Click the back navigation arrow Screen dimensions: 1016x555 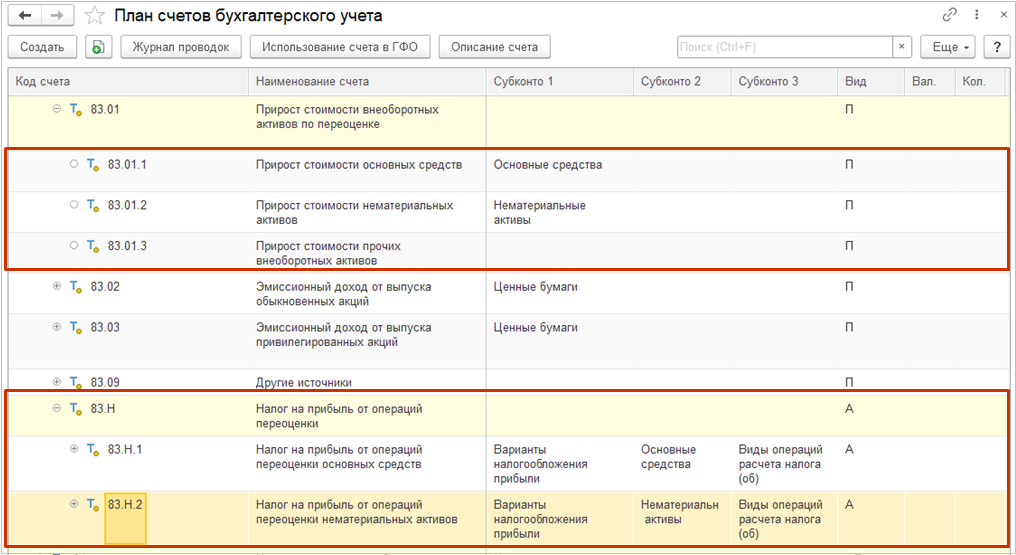click(24, 16)
